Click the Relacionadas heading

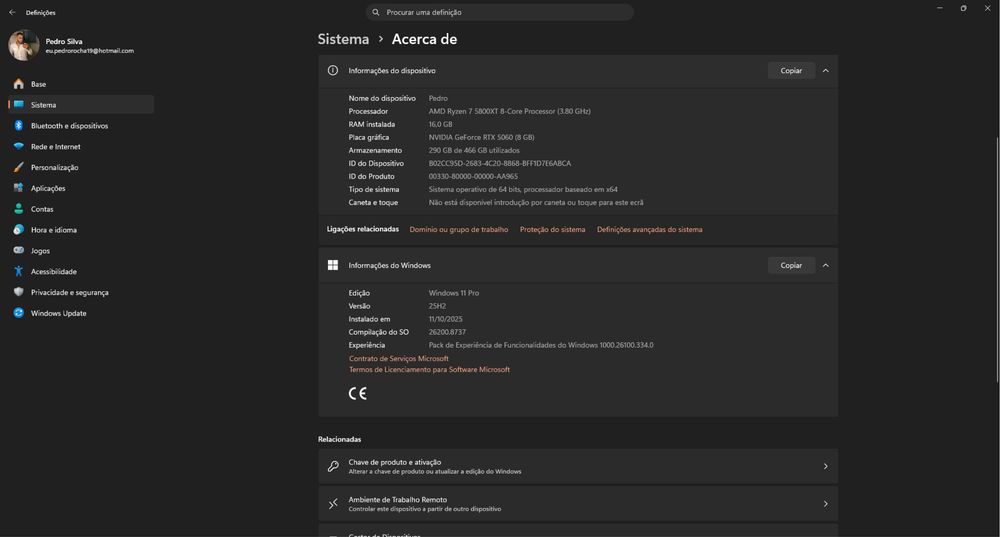click(339, 439)
